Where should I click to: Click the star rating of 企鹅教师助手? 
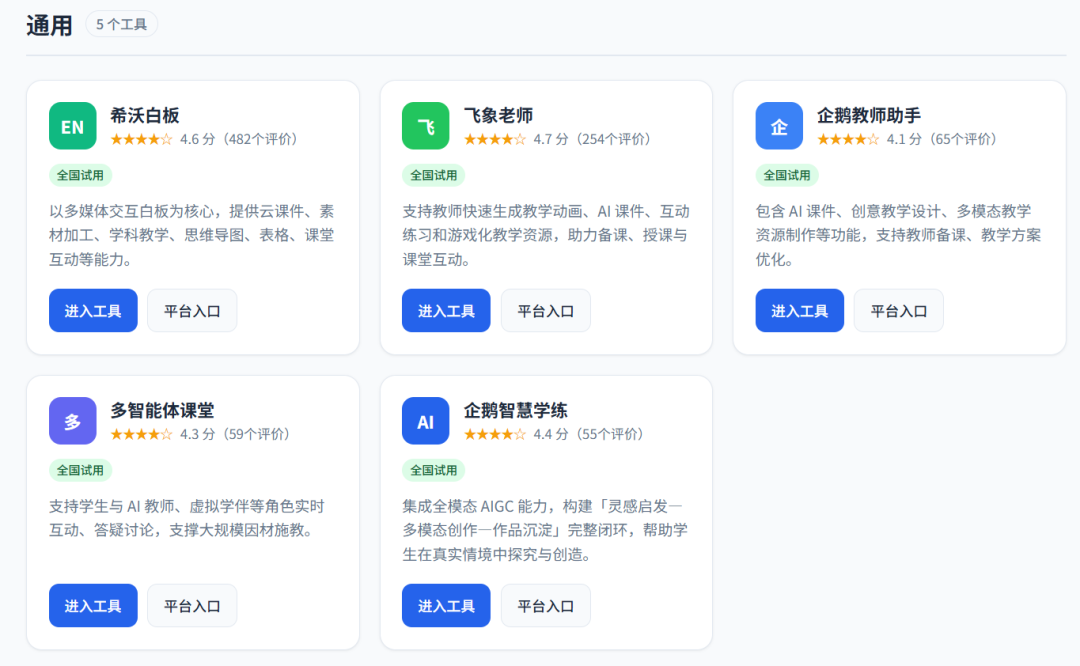tap(848, 140)
